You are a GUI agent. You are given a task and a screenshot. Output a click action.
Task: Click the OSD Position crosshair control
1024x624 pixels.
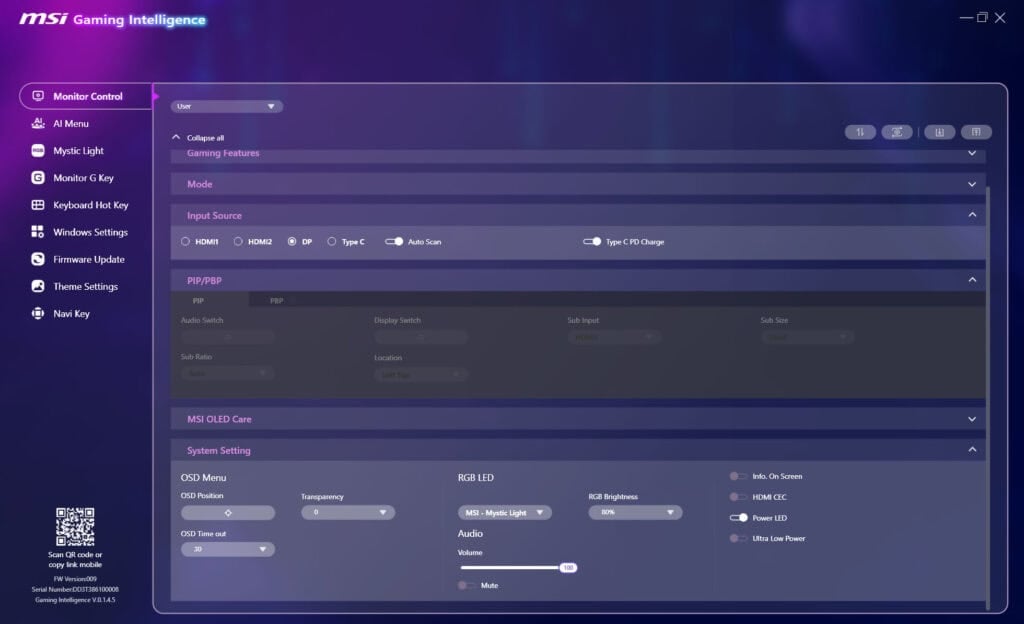228,512
